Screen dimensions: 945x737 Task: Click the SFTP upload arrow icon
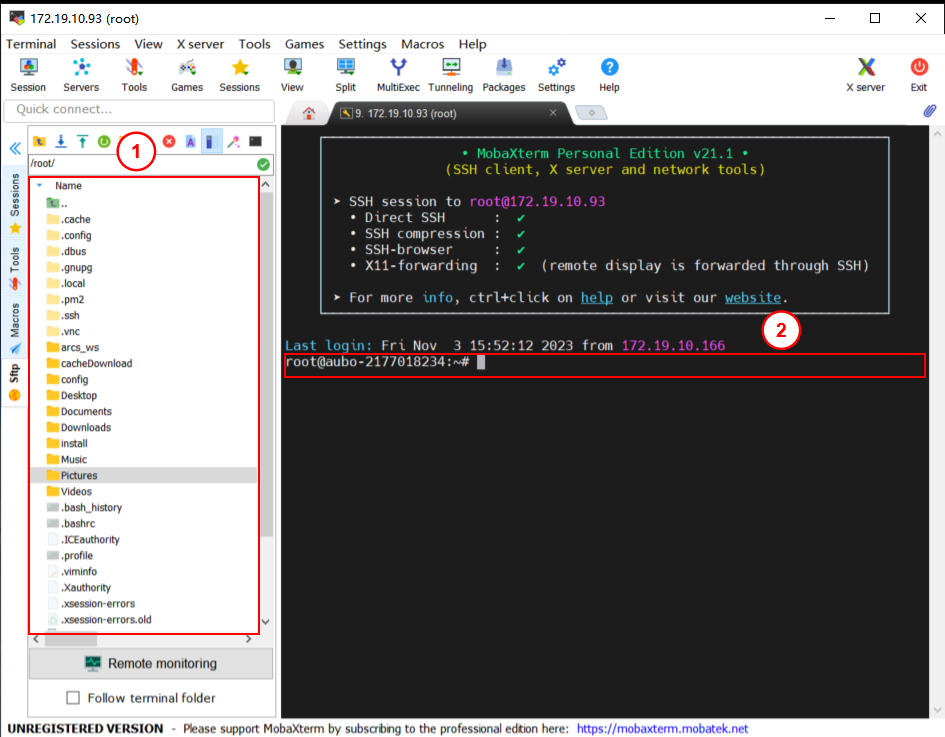[83, 142]
